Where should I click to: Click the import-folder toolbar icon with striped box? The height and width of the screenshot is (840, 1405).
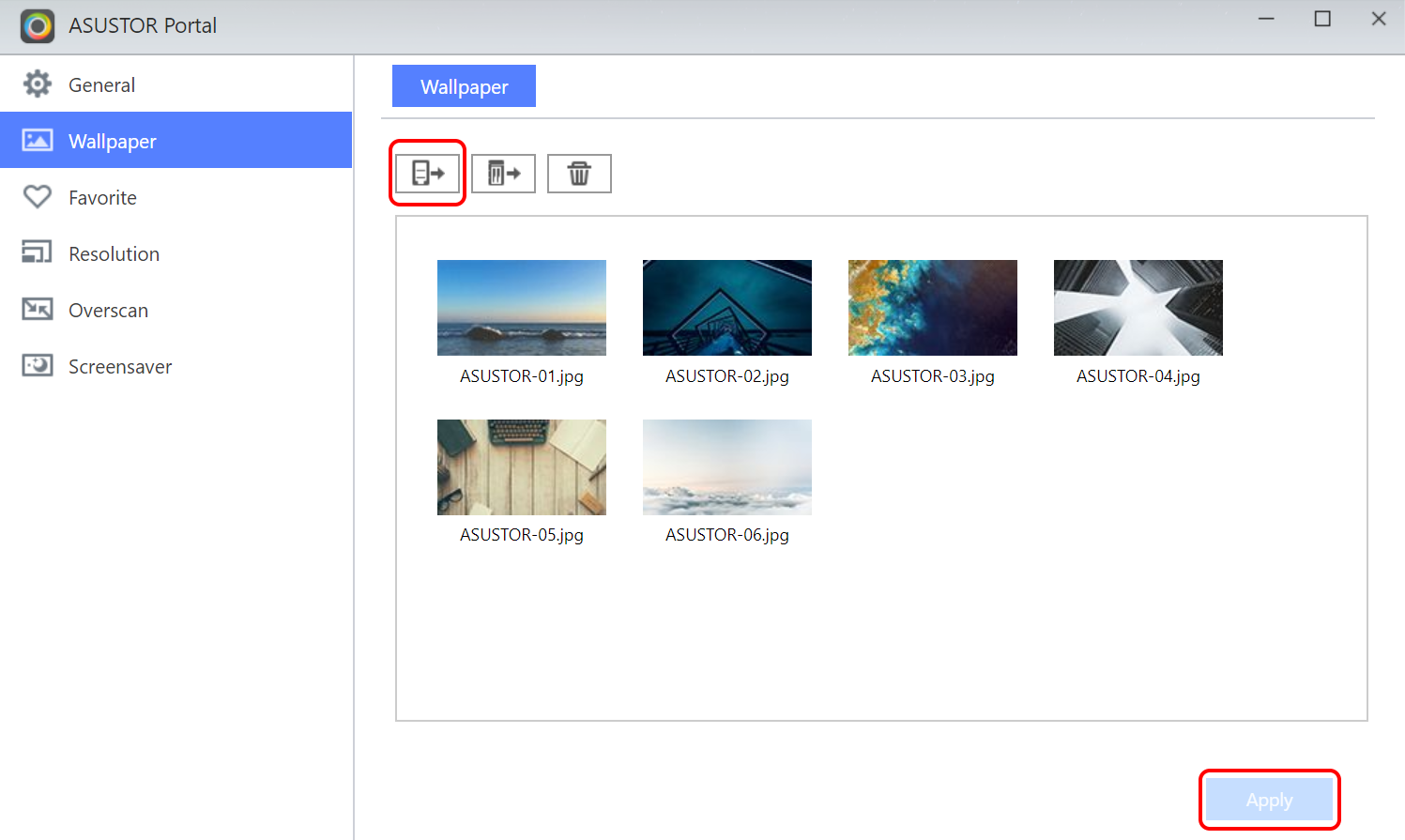coord(503,173)
